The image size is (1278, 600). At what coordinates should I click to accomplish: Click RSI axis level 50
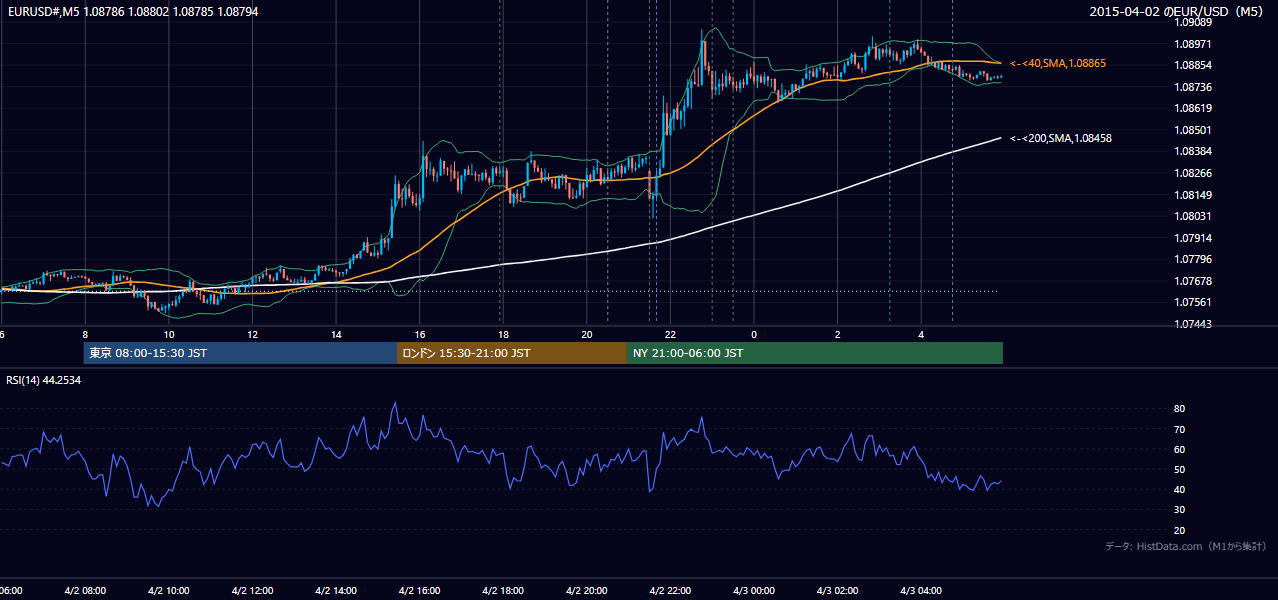(x=1179, y=469)
